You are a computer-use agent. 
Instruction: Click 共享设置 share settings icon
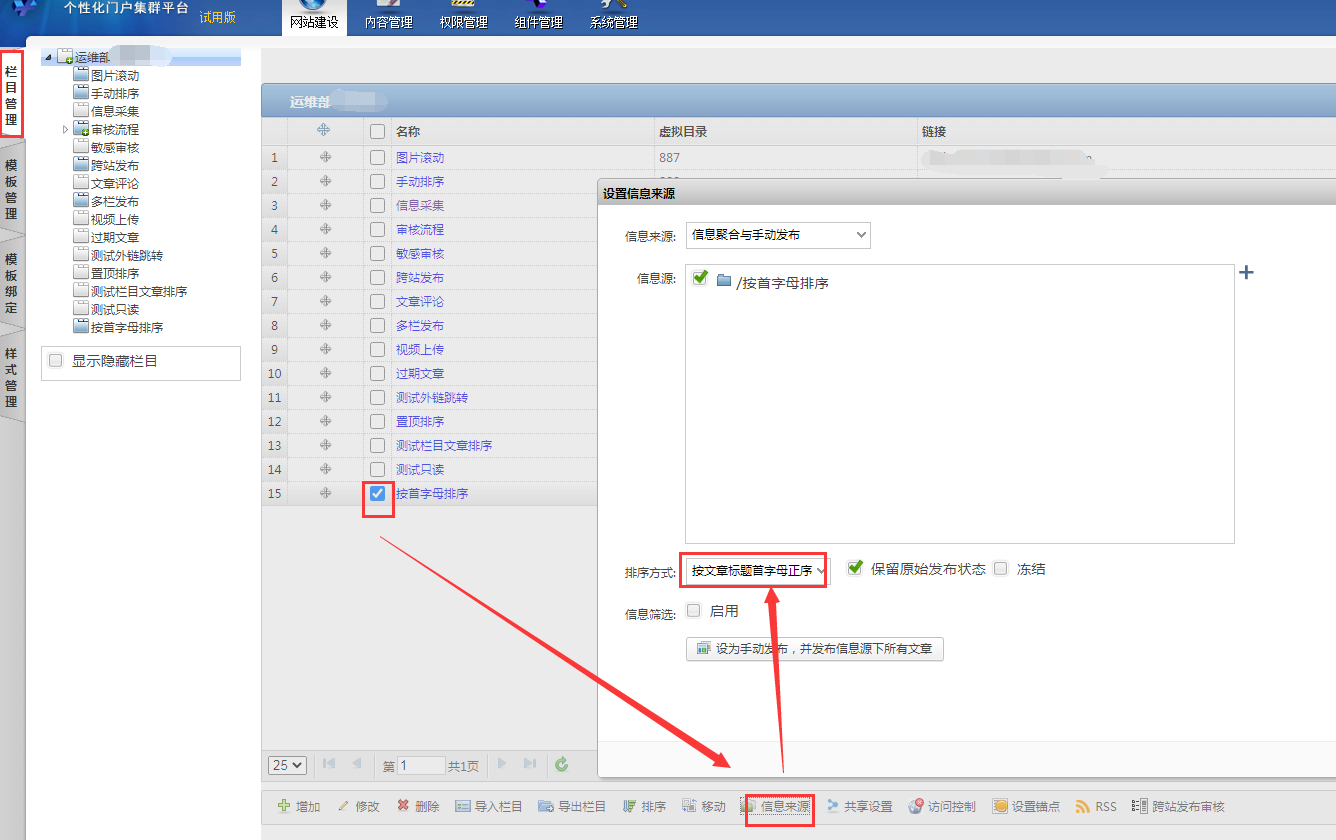(x=833, y=806)
